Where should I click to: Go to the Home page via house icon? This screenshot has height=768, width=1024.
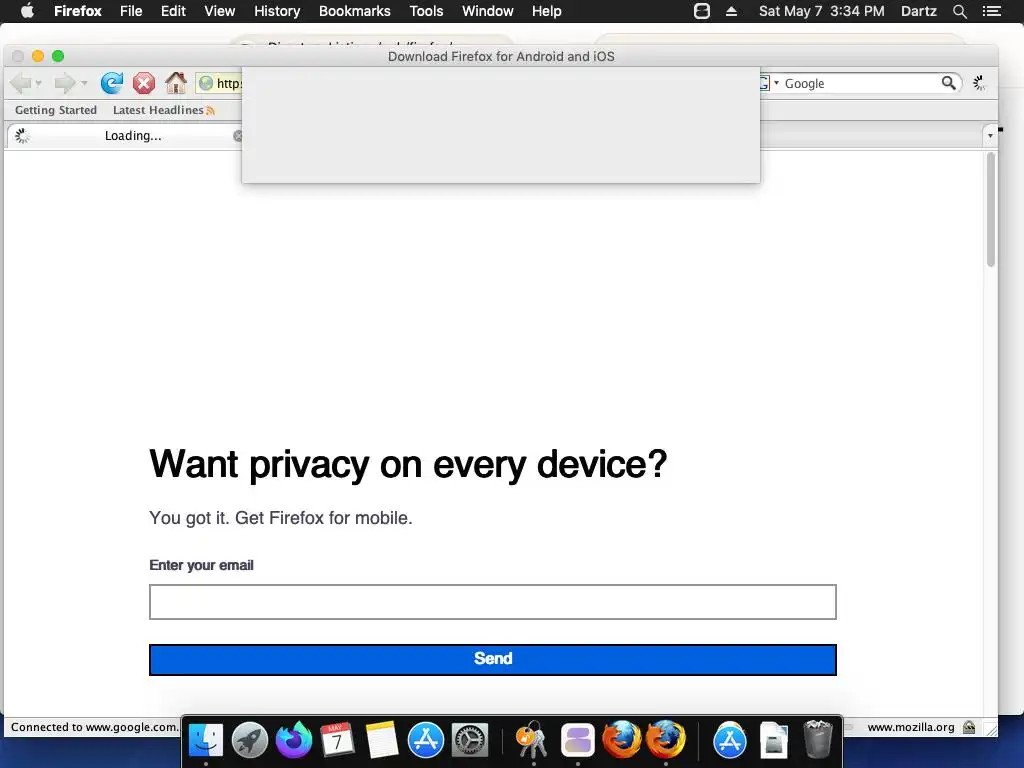click(x=176, y=82)
